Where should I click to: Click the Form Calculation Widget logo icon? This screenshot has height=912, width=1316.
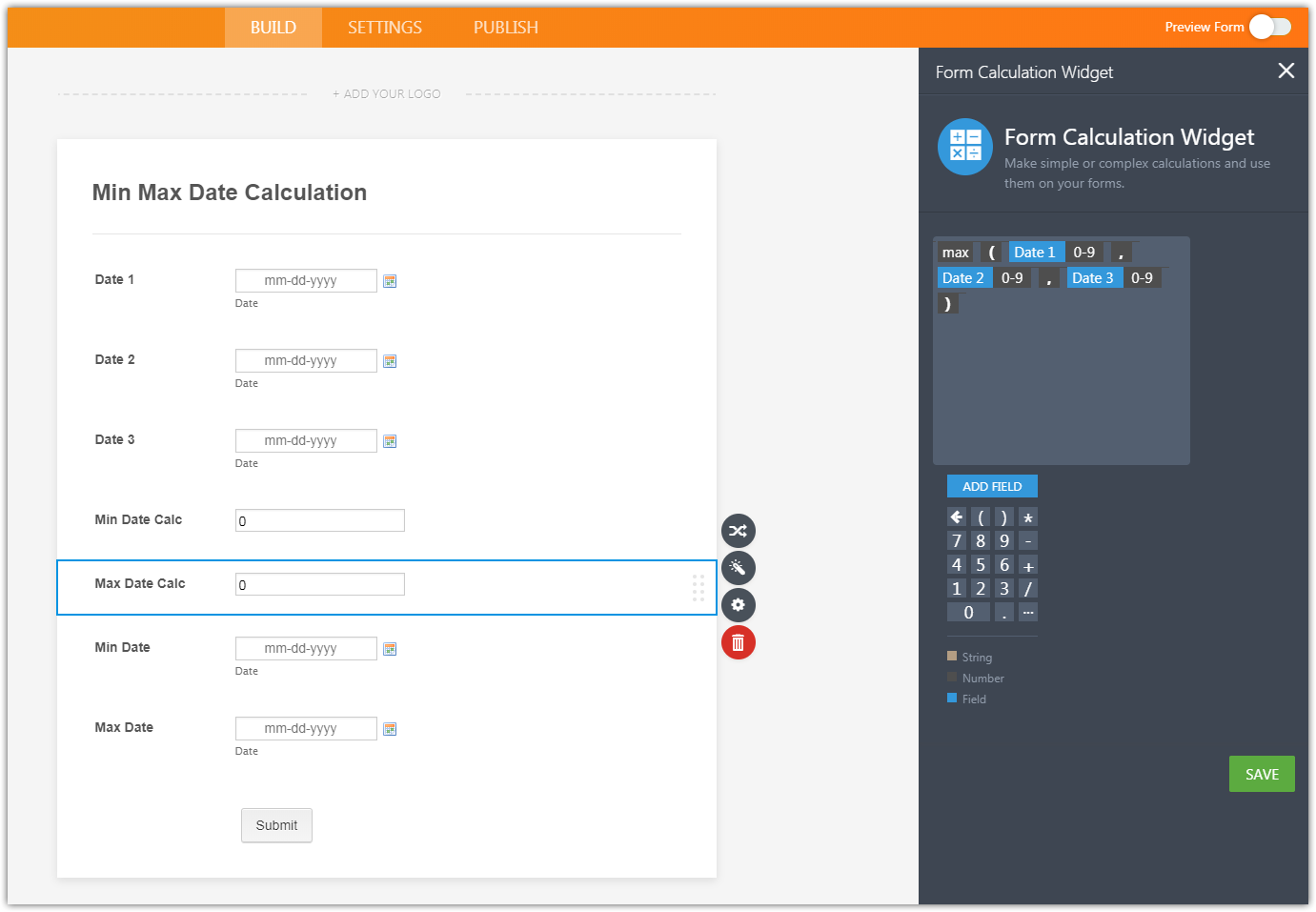pyautogui.click(x=964, y=147)
